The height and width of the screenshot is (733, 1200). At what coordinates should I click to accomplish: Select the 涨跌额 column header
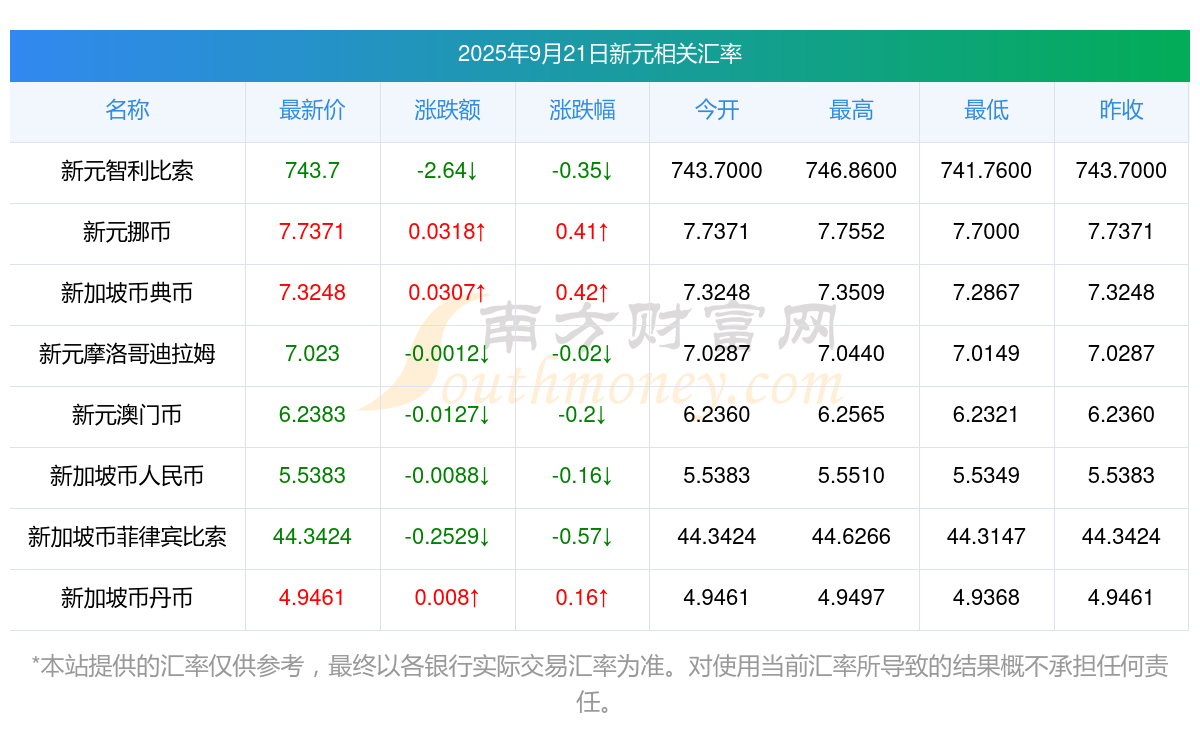tap(447, 110)
